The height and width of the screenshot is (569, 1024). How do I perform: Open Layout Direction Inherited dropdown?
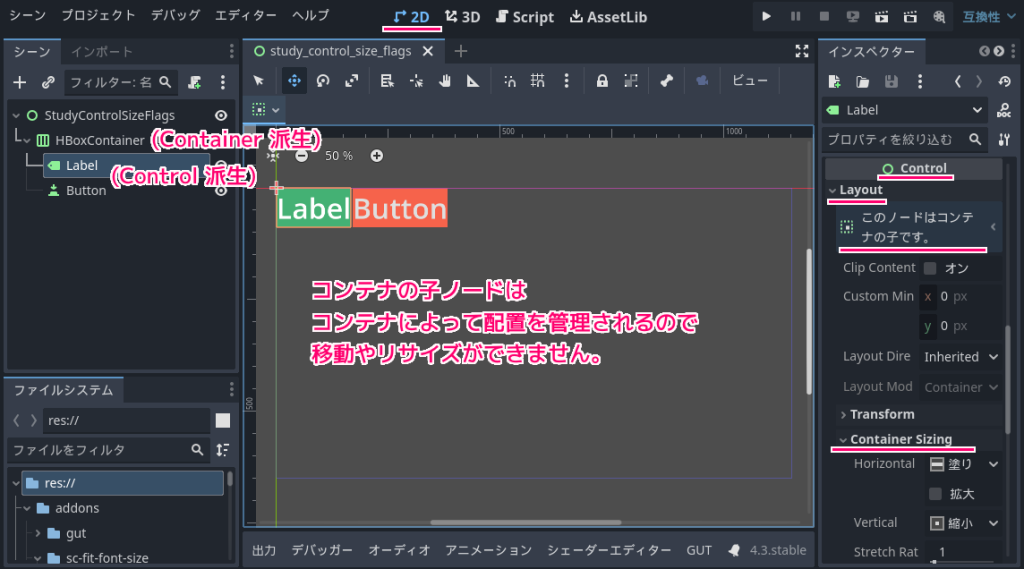tap(961, 357)
